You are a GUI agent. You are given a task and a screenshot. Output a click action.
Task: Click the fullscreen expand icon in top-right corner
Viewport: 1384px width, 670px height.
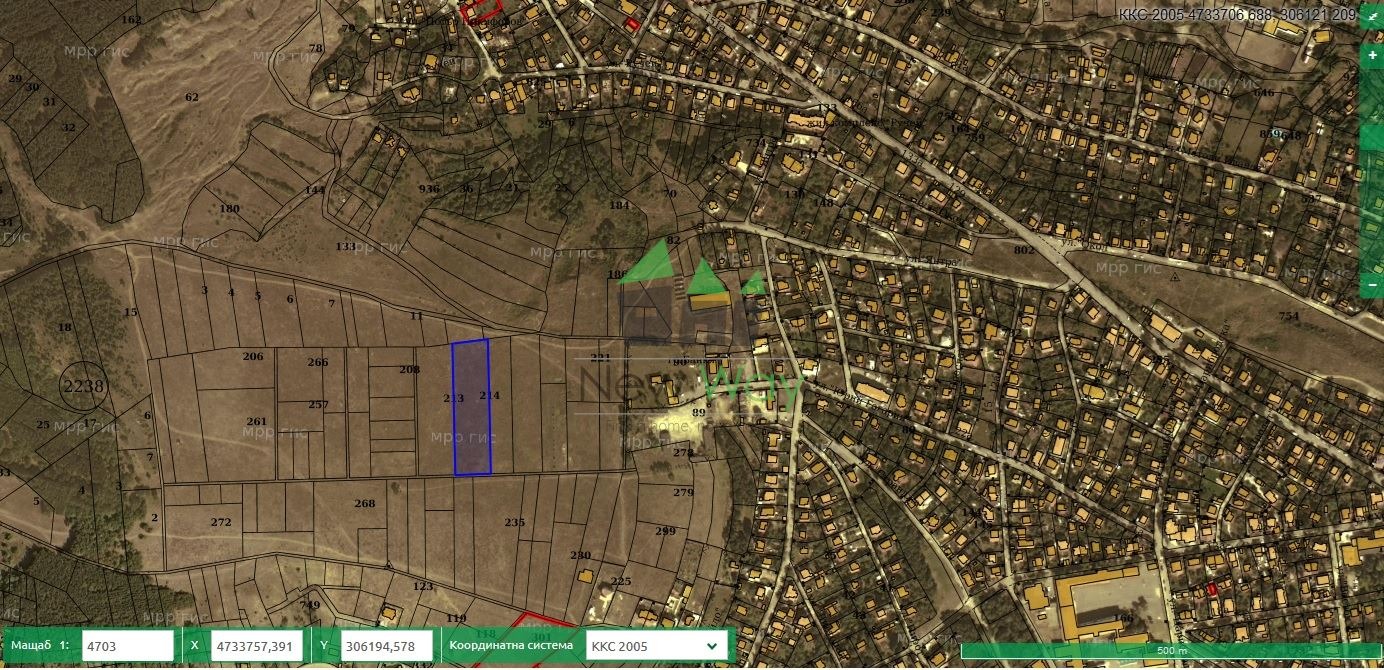coord(1373,18)
